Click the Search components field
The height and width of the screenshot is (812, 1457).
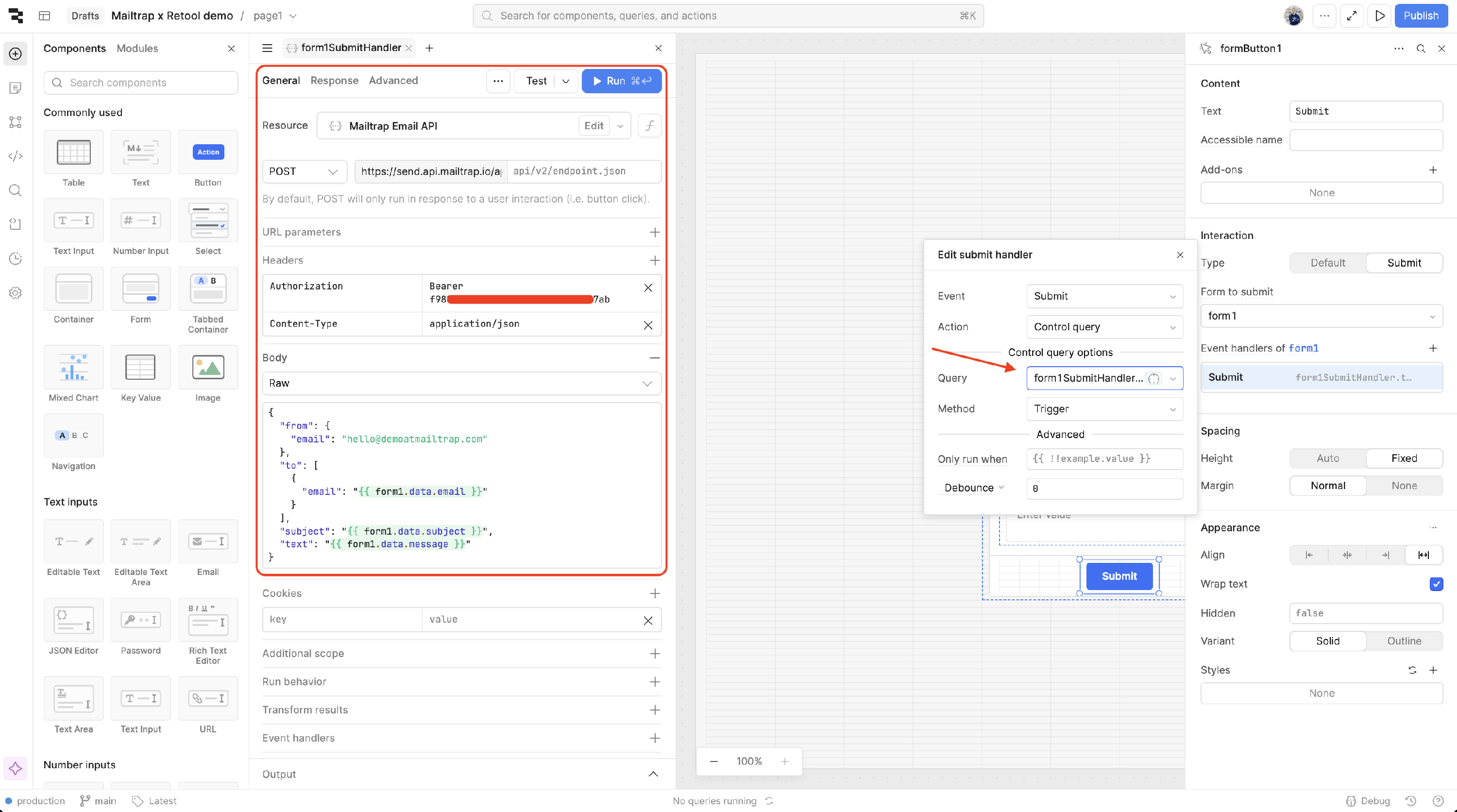[141, 83]
